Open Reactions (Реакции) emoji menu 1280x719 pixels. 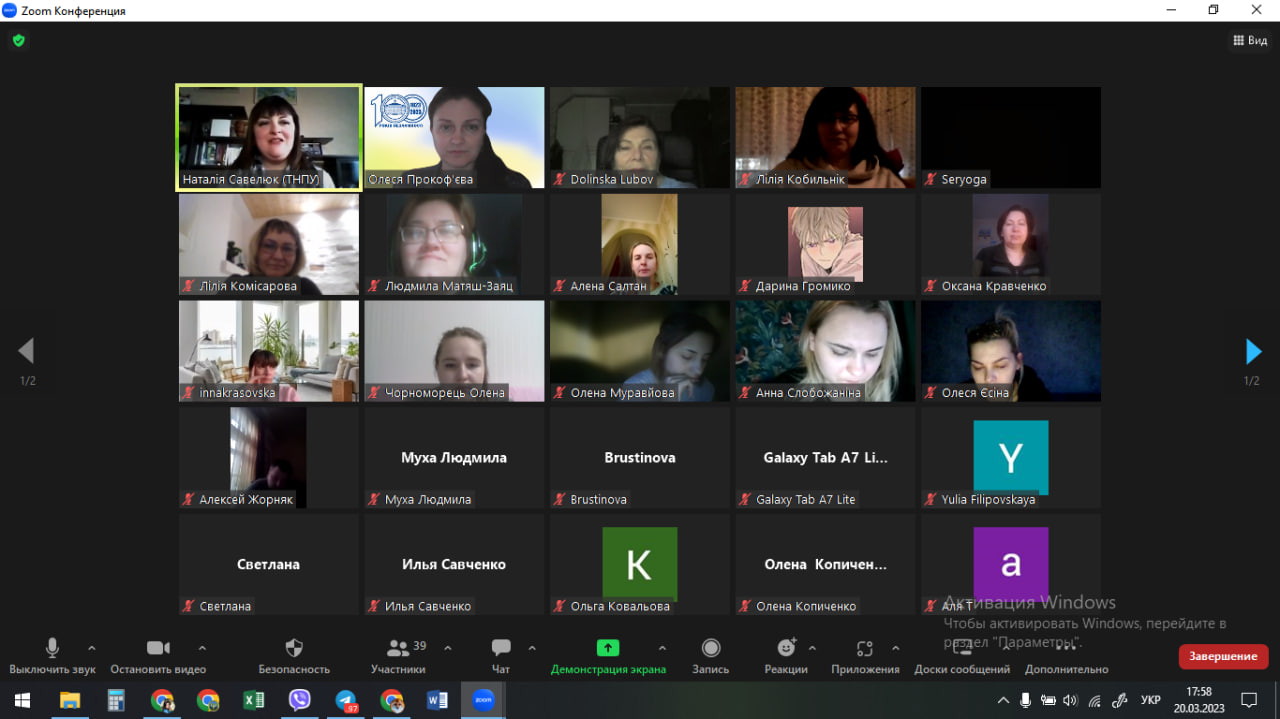coord(786,648)
